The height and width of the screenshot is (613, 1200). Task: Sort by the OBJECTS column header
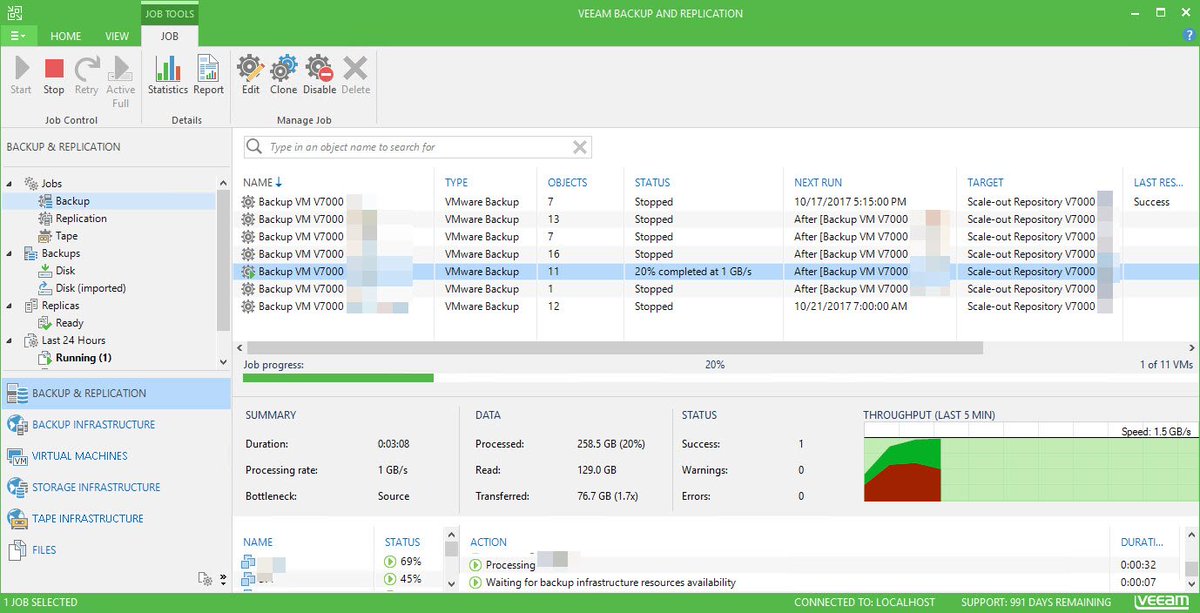click(x=567, y=183)
